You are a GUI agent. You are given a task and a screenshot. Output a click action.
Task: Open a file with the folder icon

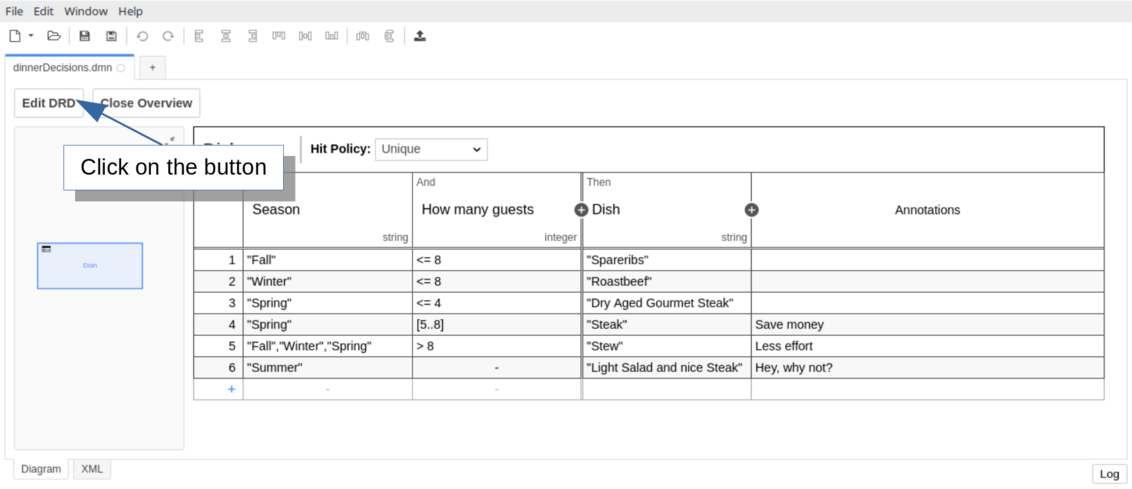pyautogui.click(x=54, y=36)
